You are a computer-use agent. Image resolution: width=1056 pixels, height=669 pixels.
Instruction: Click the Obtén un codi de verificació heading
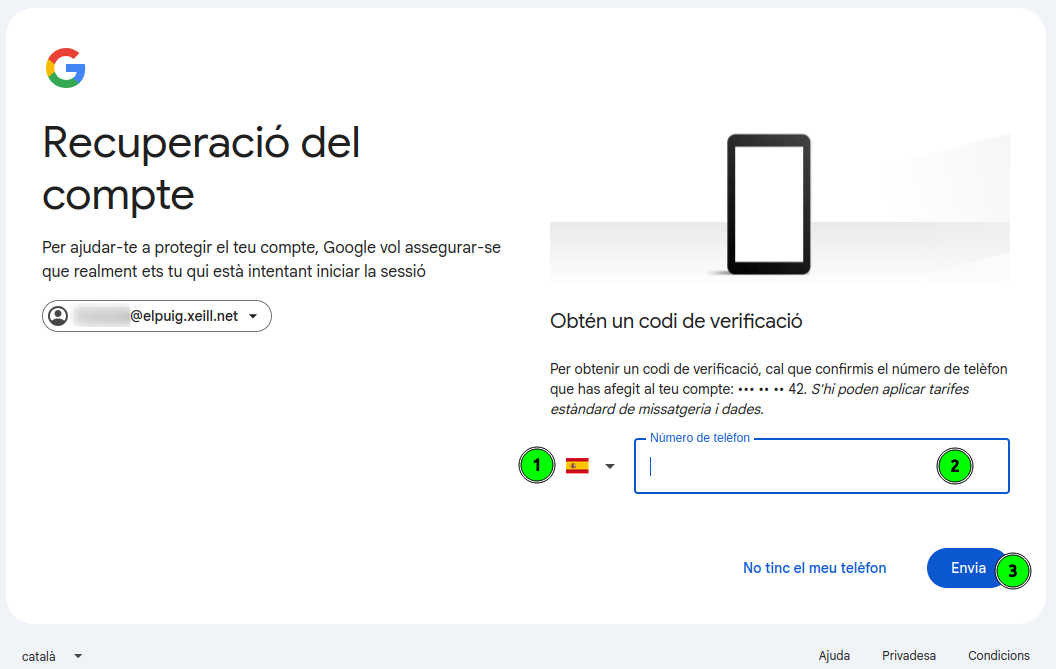676,321
